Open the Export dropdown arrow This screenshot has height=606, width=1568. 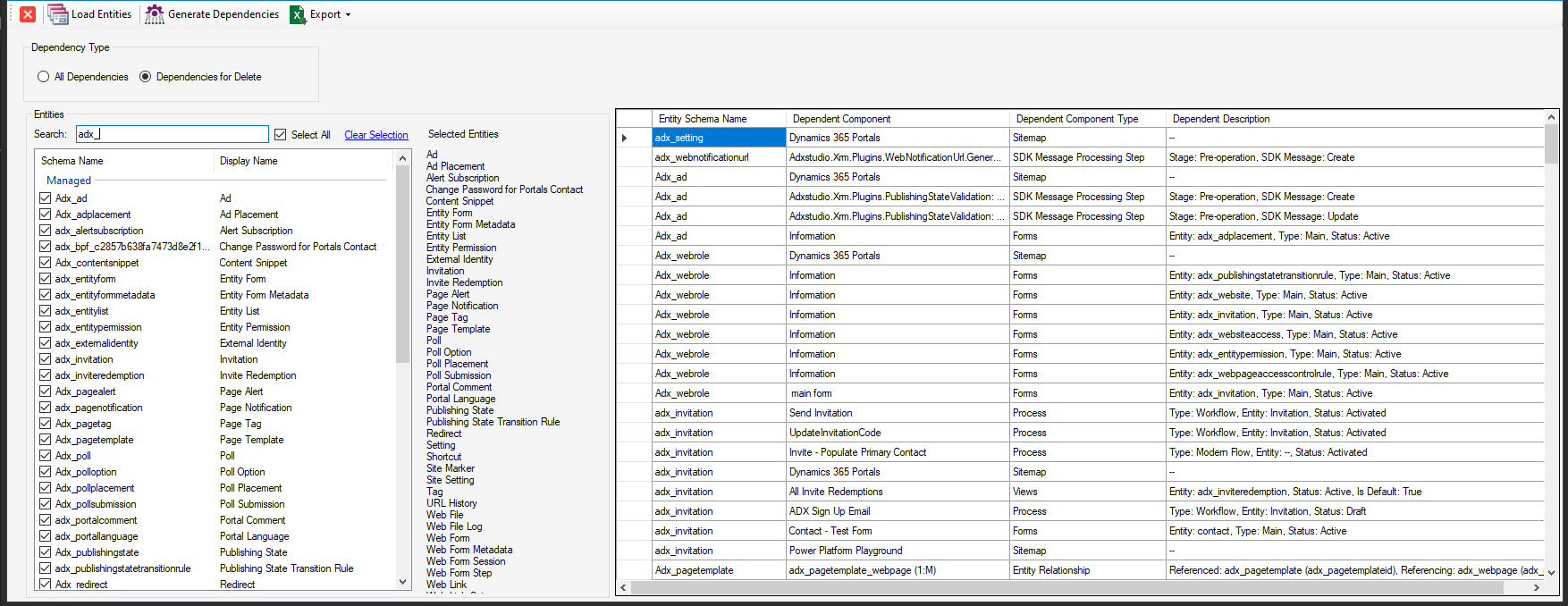click(x=348, y=15)
